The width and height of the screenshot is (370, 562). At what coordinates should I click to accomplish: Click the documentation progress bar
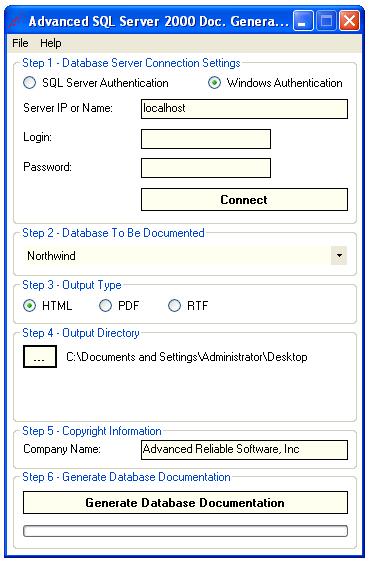(x=185, y=531)
